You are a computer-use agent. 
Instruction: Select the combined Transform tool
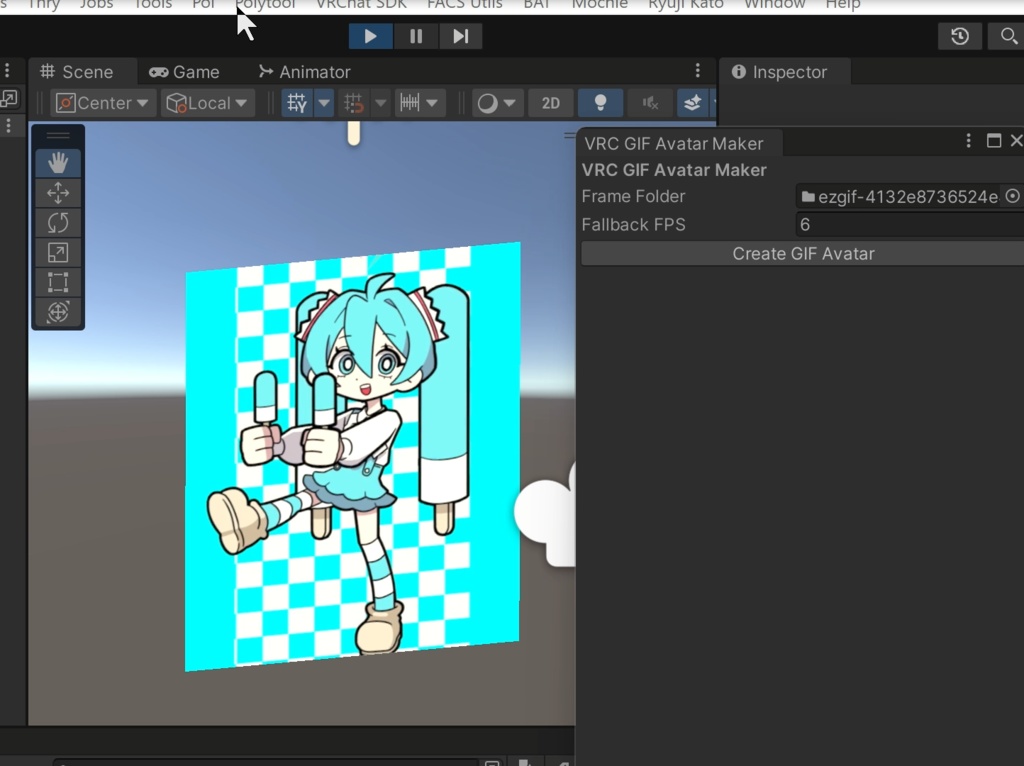click(58, 312)
